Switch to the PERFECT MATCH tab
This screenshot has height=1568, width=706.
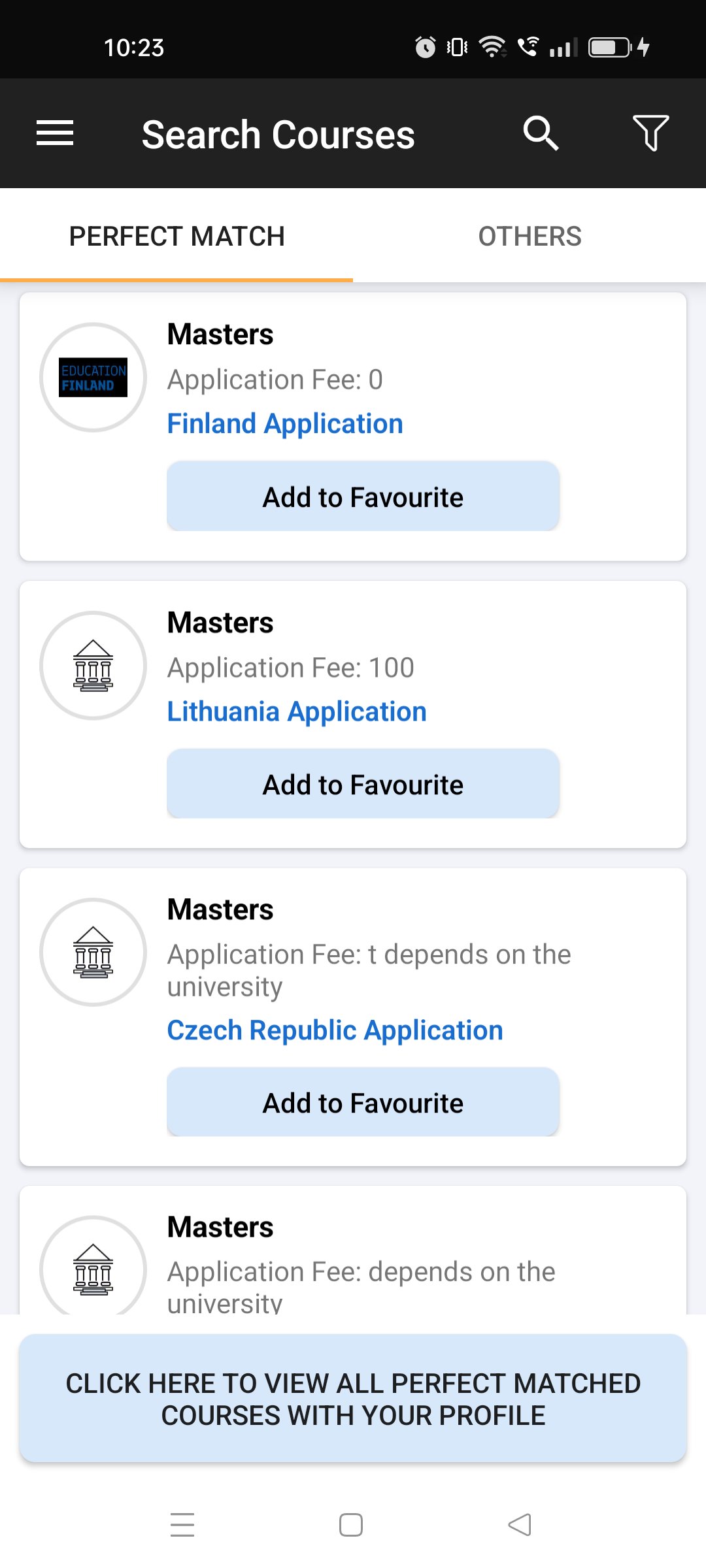(x=176, y=237)
